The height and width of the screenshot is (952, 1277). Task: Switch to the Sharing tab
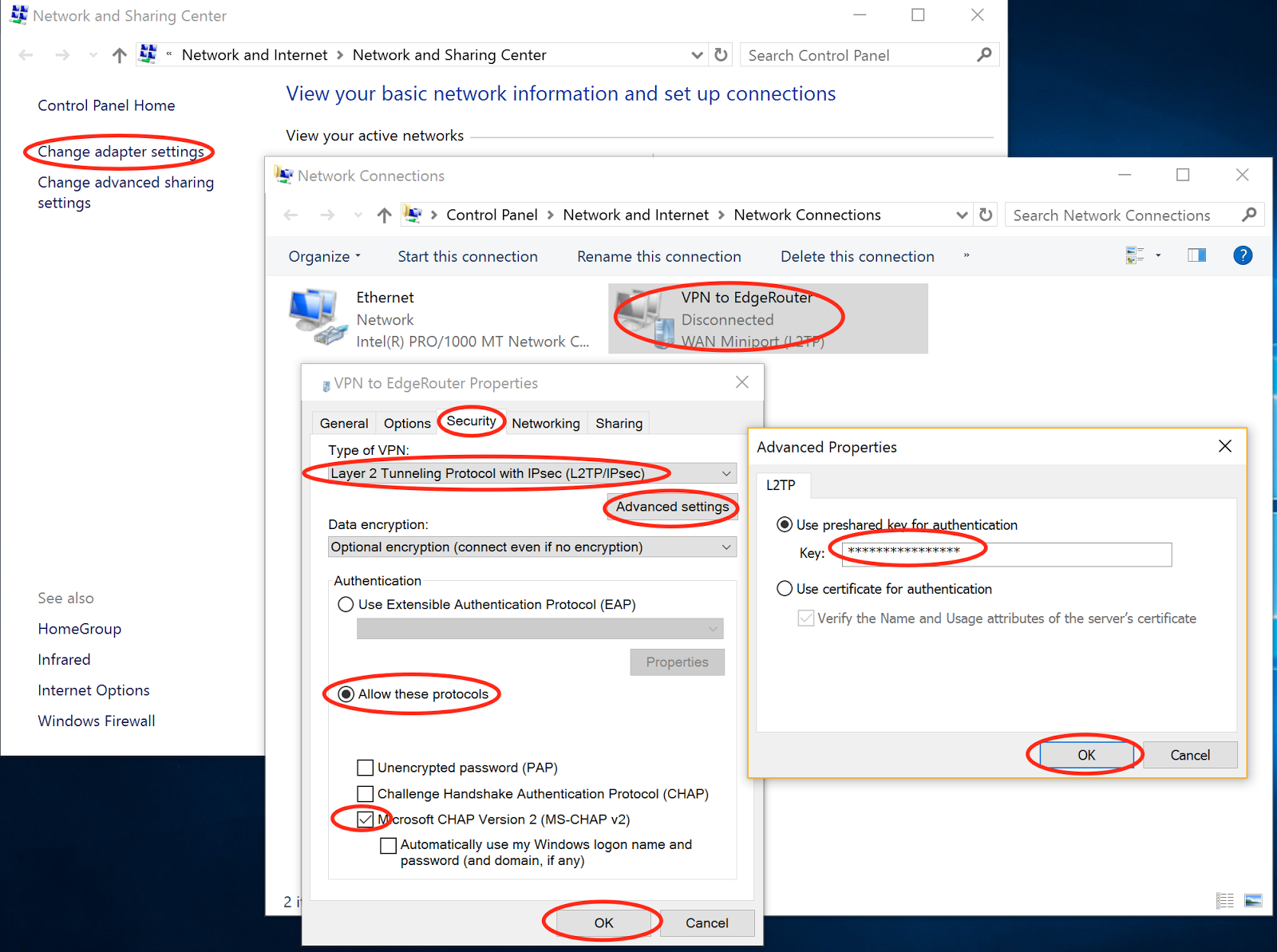pyautogui.click(x=619, y=423)
